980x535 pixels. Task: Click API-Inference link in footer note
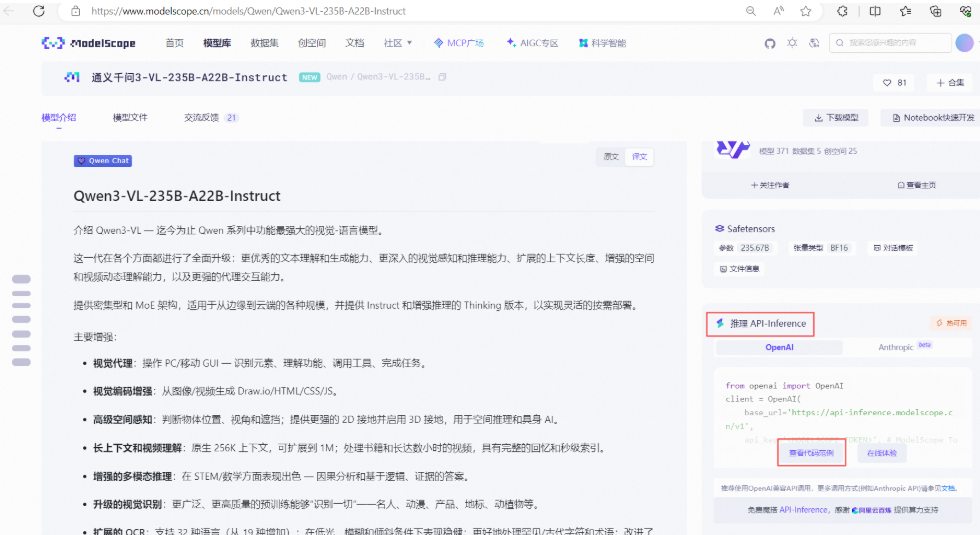click(803, 510)
